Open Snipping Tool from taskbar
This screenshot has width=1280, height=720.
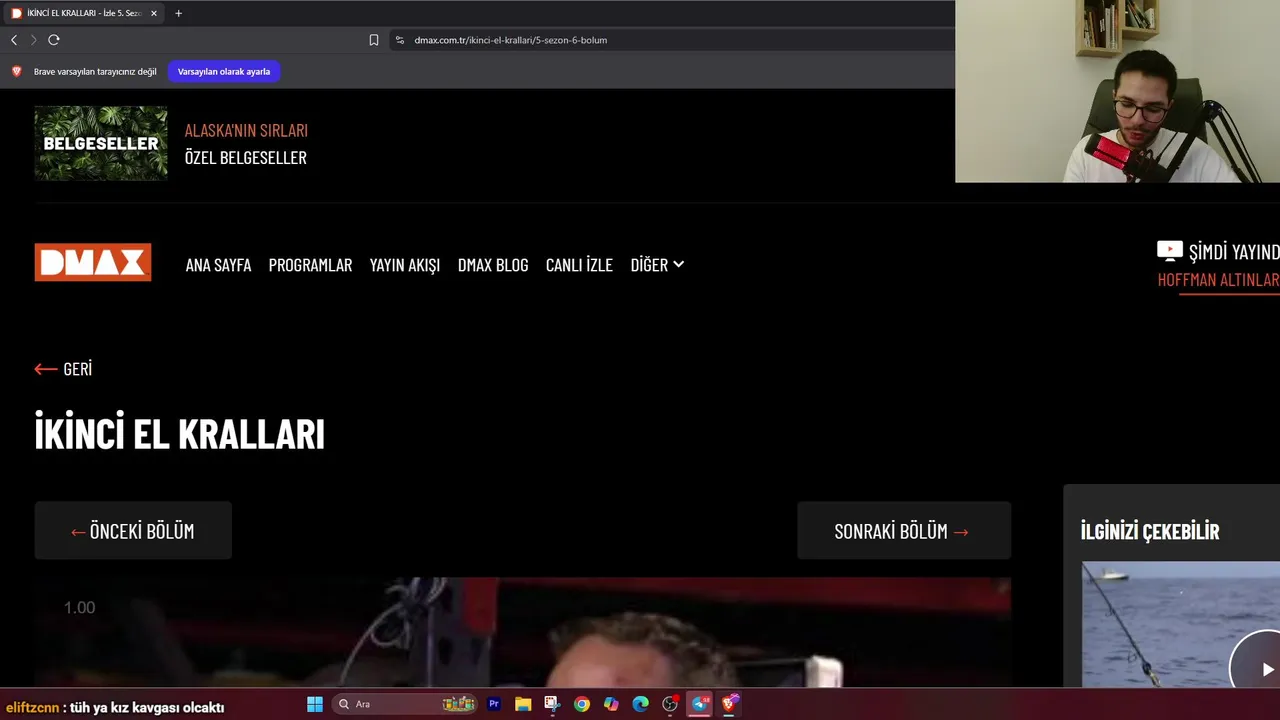[552, 704]
